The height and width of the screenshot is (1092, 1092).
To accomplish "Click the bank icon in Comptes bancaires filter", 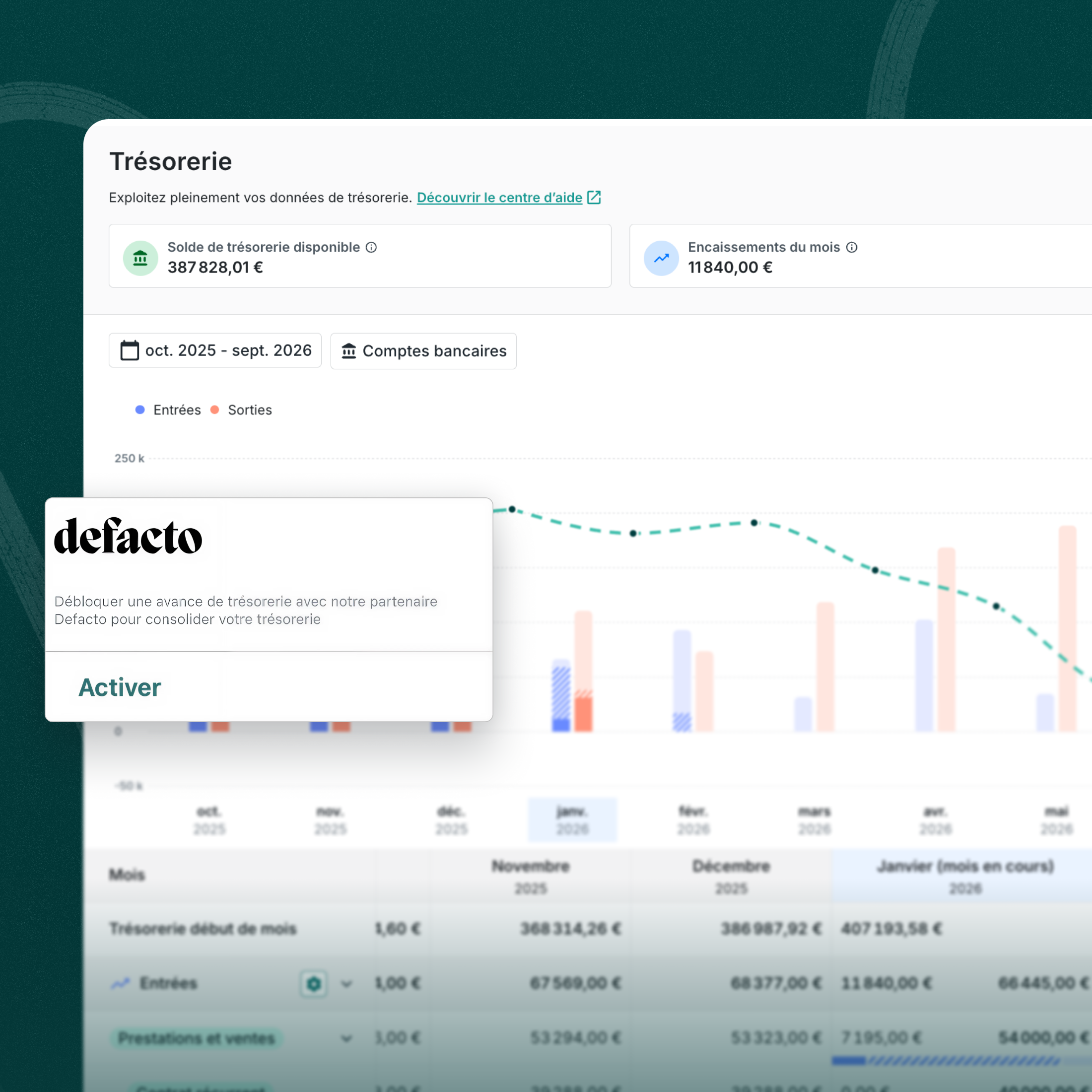I will 349,351.
